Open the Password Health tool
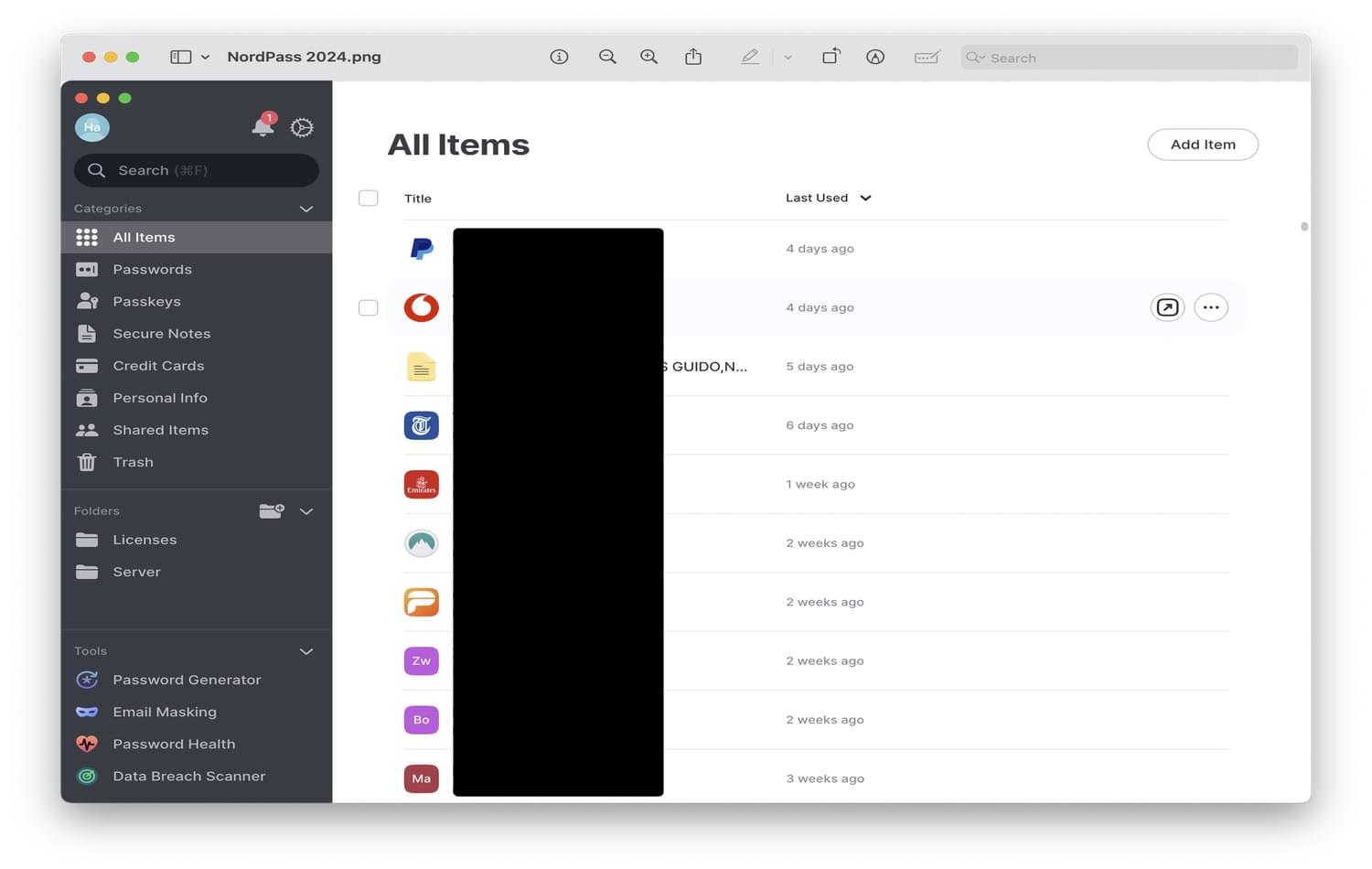The image size is (1372, 869). (x=197, y=744)
